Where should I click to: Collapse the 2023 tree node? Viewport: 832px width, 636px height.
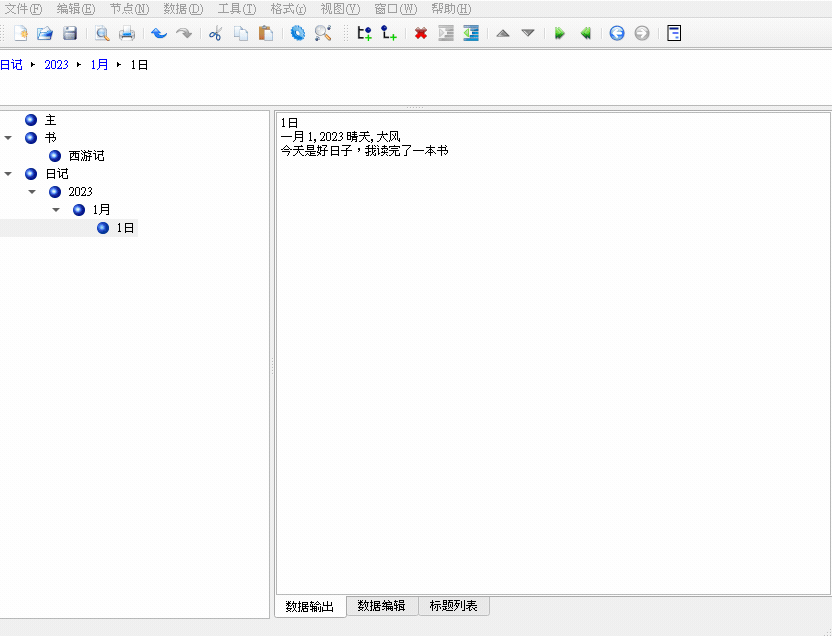[x=32, y=192]
